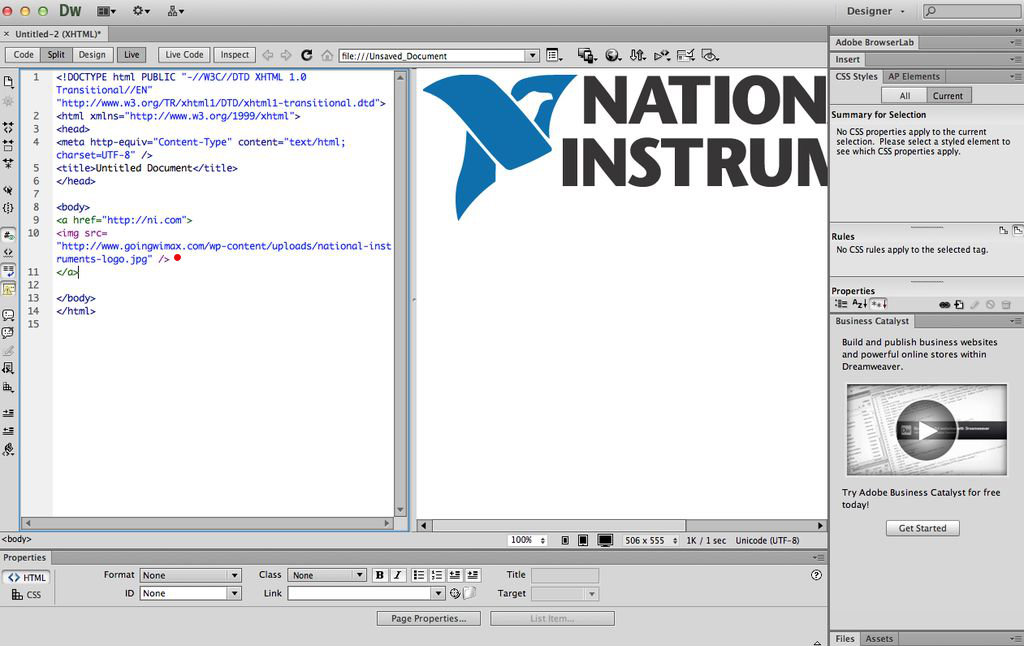The width and height of the screenshot is (1024, 646).
Task: Open the Extend Dreamweaver gear menu
Action: click(141, 11)
